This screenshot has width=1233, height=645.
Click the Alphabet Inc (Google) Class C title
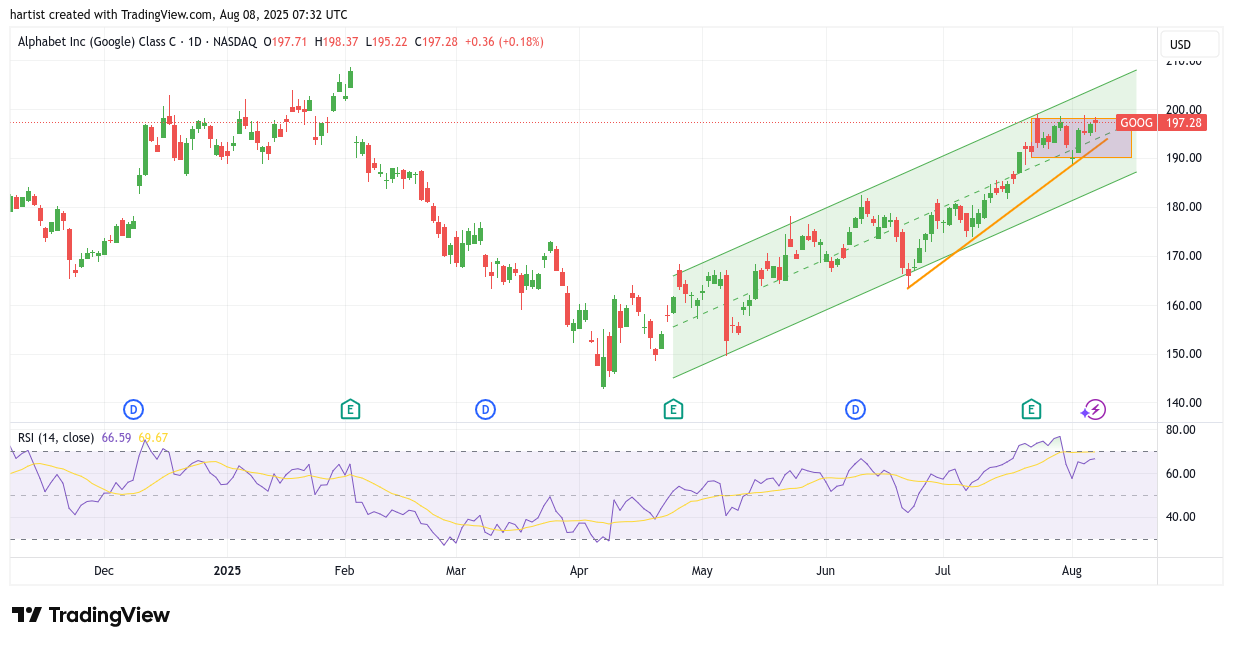96,42
